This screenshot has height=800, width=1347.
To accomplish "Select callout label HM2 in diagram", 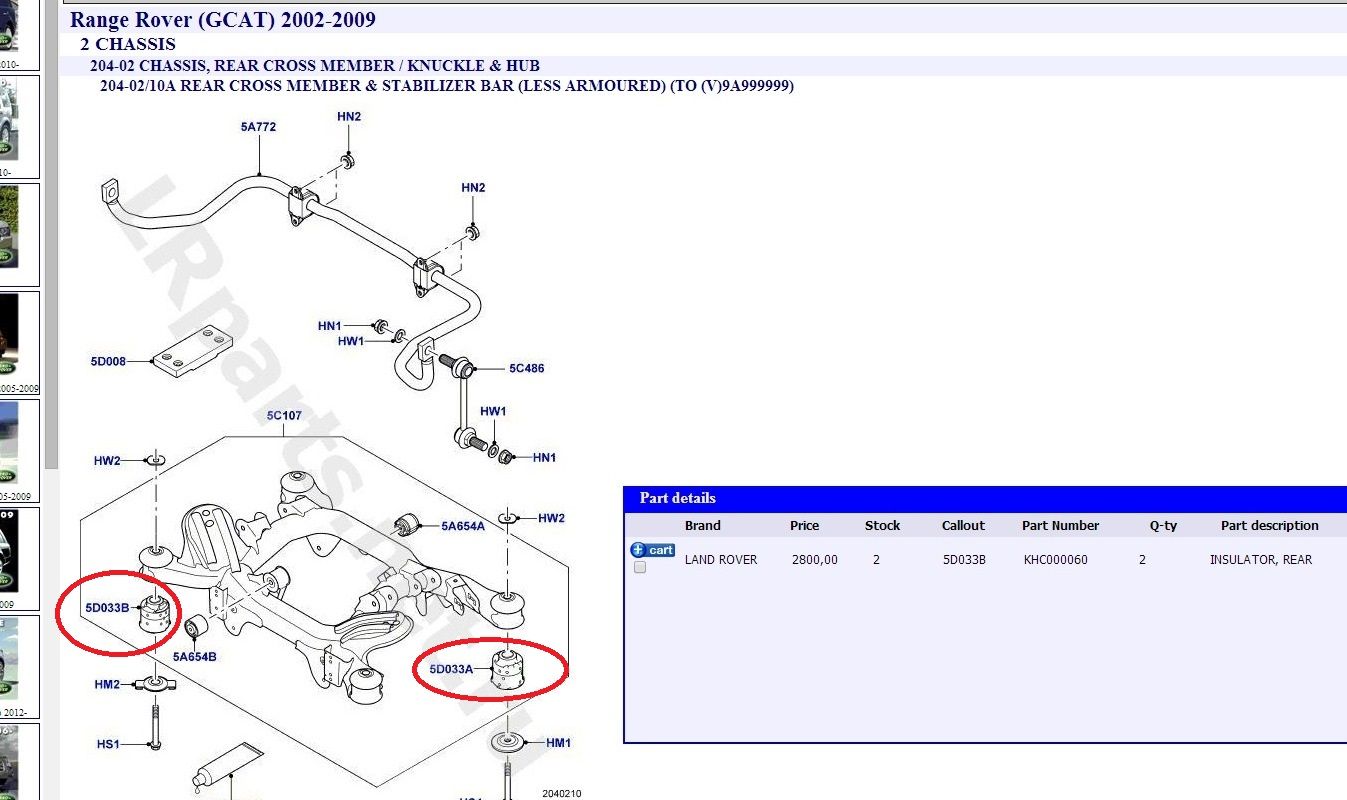I will [x=107, y=684].
